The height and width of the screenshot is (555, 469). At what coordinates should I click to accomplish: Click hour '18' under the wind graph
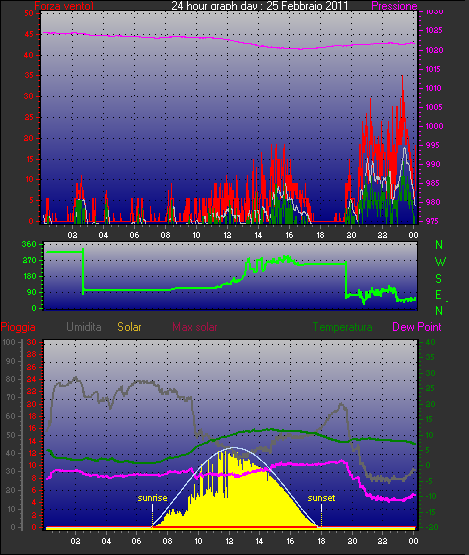(x=320, y=235)
